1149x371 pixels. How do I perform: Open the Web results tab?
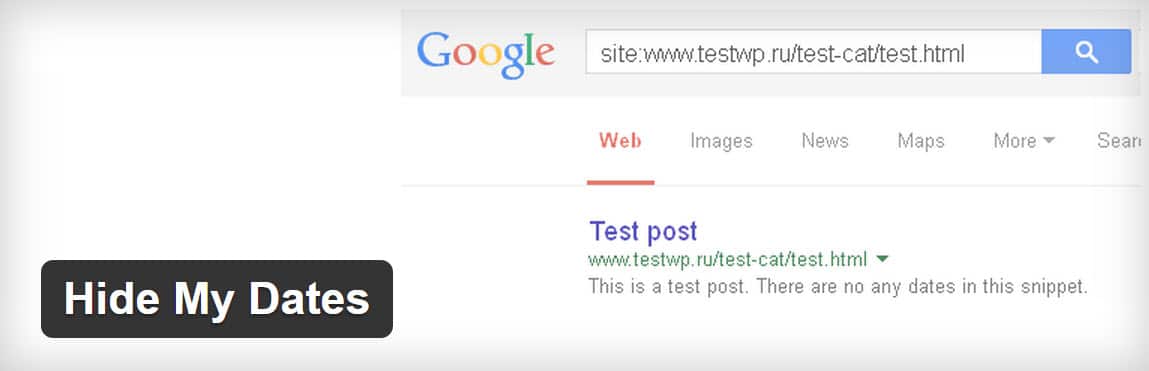(x=620, y=141)
